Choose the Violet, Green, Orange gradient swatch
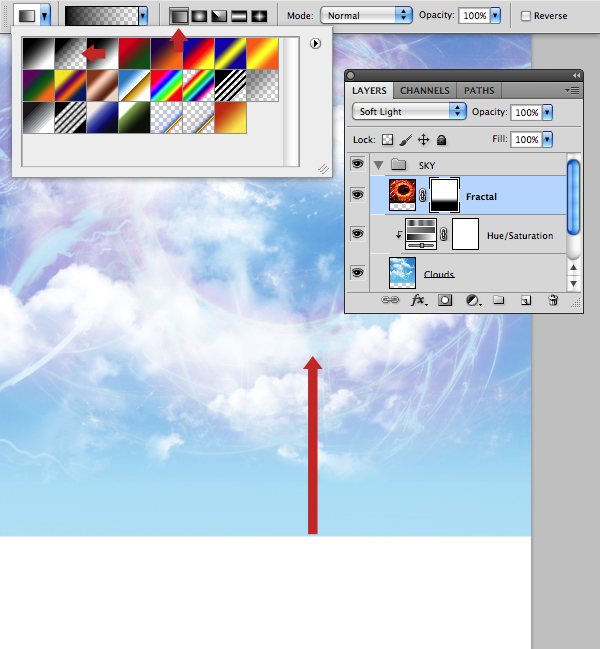Image resolution: width=600 pixels, height=649 pixels. tap(38, 86)
